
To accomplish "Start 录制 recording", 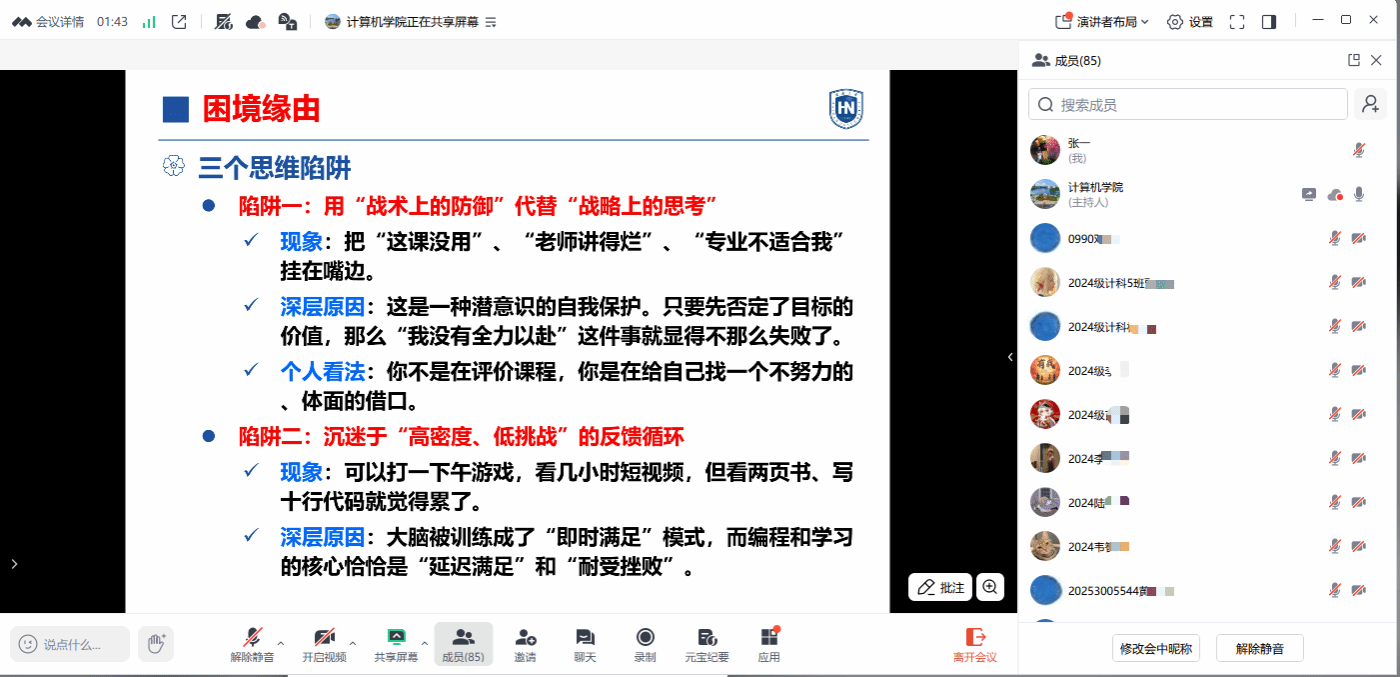I will tap(645, 643).
